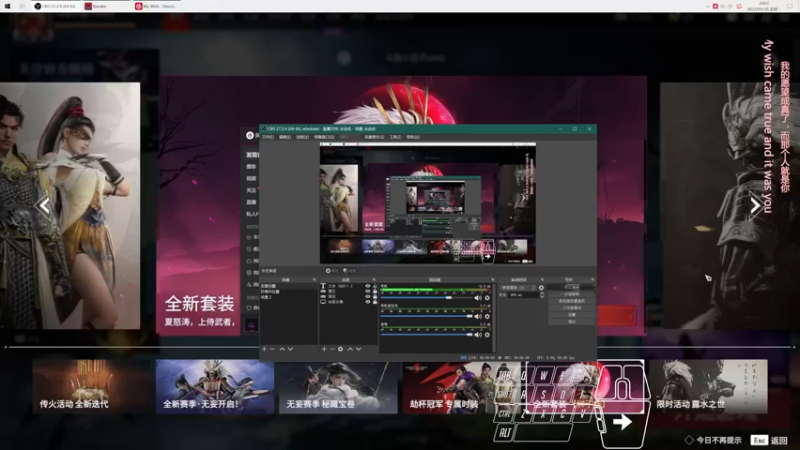
Task: Move selected source down in list
Action: coord(359,349)
